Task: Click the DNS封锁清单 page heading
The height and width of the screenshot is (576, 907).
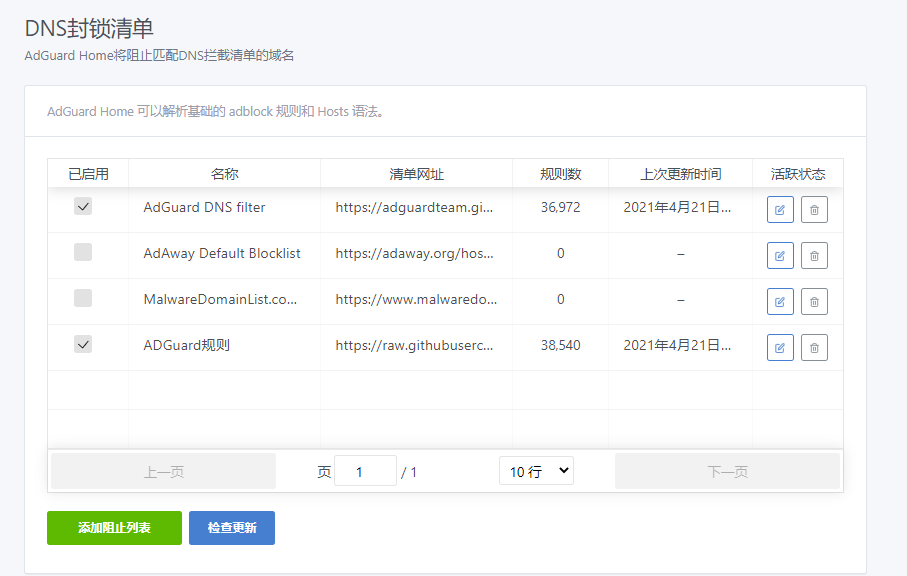Action: (89, 28)
